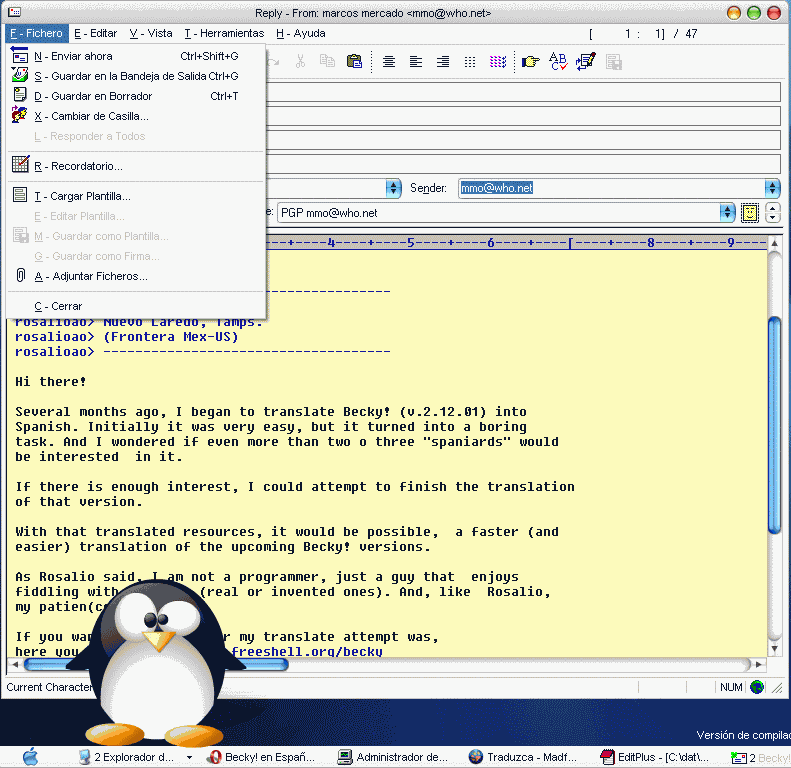Select Adjuntar Ficheros... menu entry
This screenshot has width=791, height=768.
coord(136,276)
